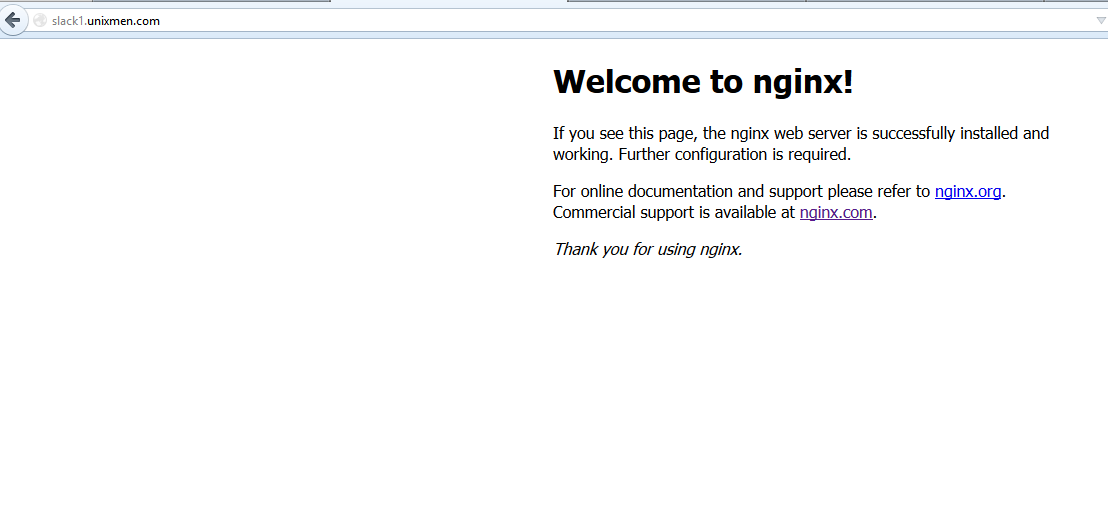Click the "Further configuration is required." sentence
The height and width of the screenshot is (530, 1108).
tap(734, 155)
